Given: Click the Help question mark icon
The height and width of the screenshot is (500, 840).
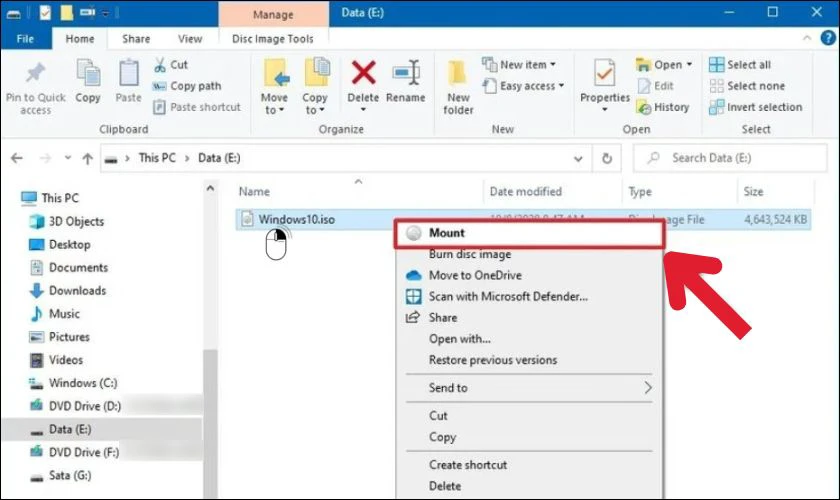Looking at the screenshot, I should 828,38.
